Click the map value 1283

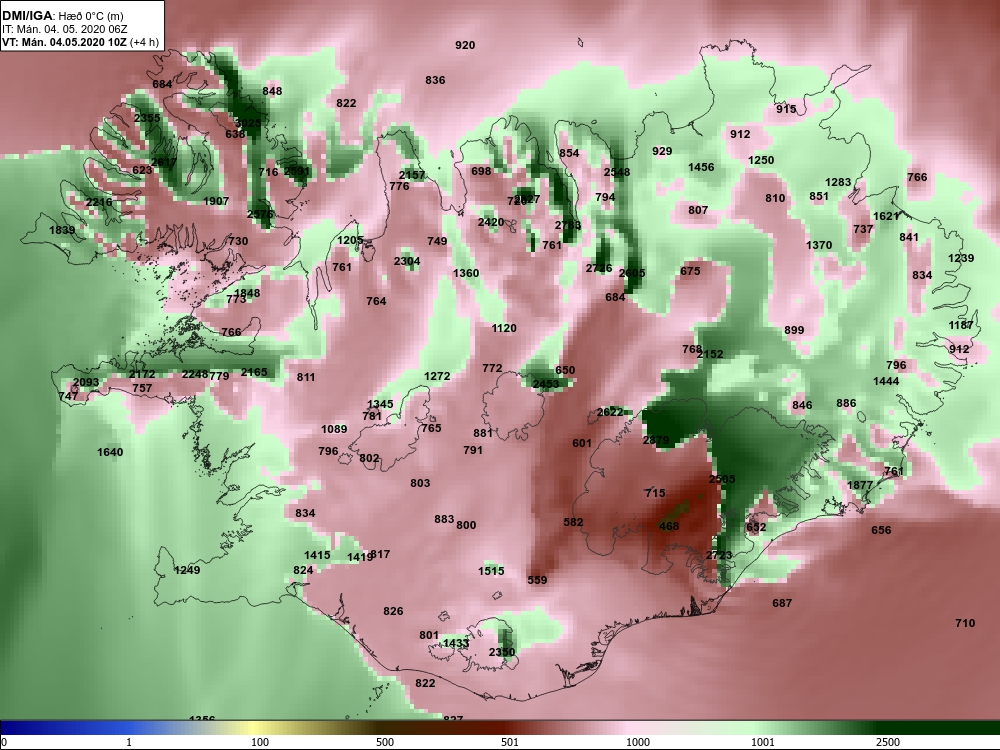(838, 182)
